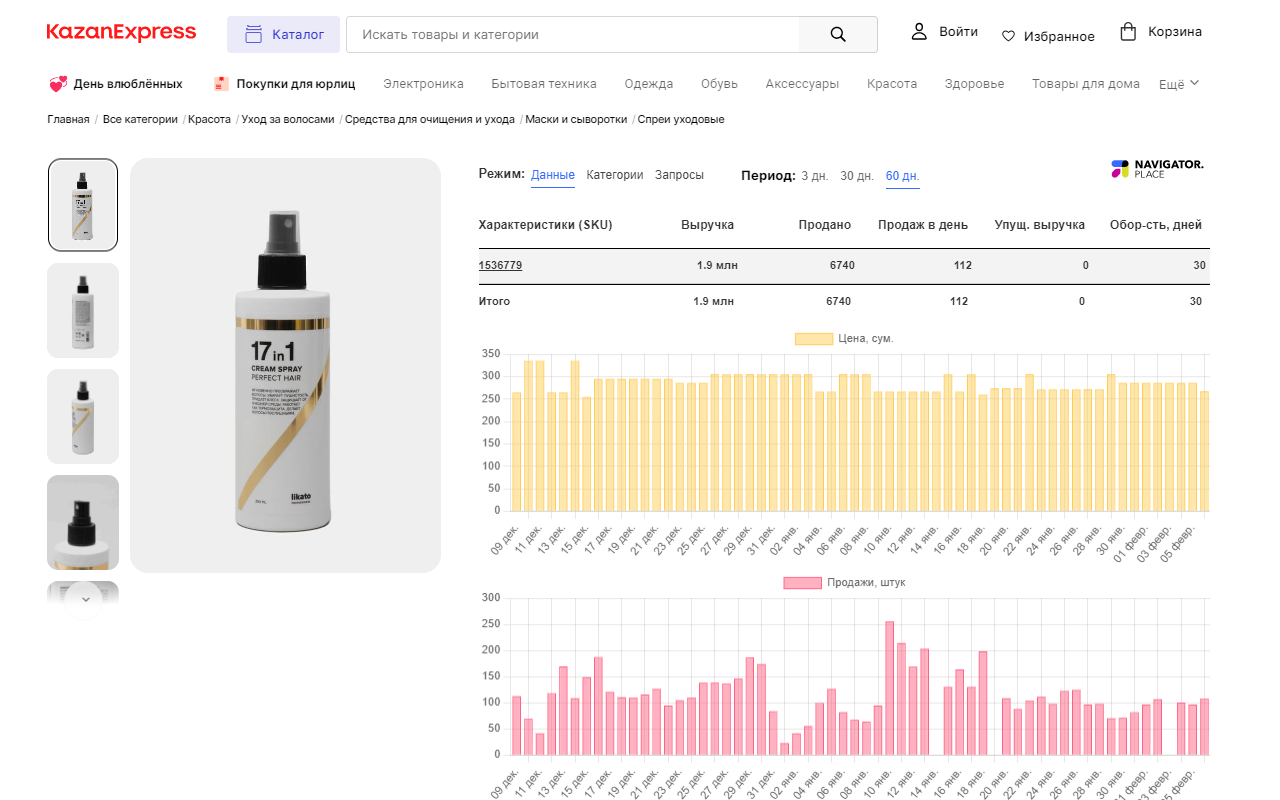The height and width of the screenshot is (800, 1280).
Task: Go to 'Главная' breadcrumb
Action: [x=68, y=119]
